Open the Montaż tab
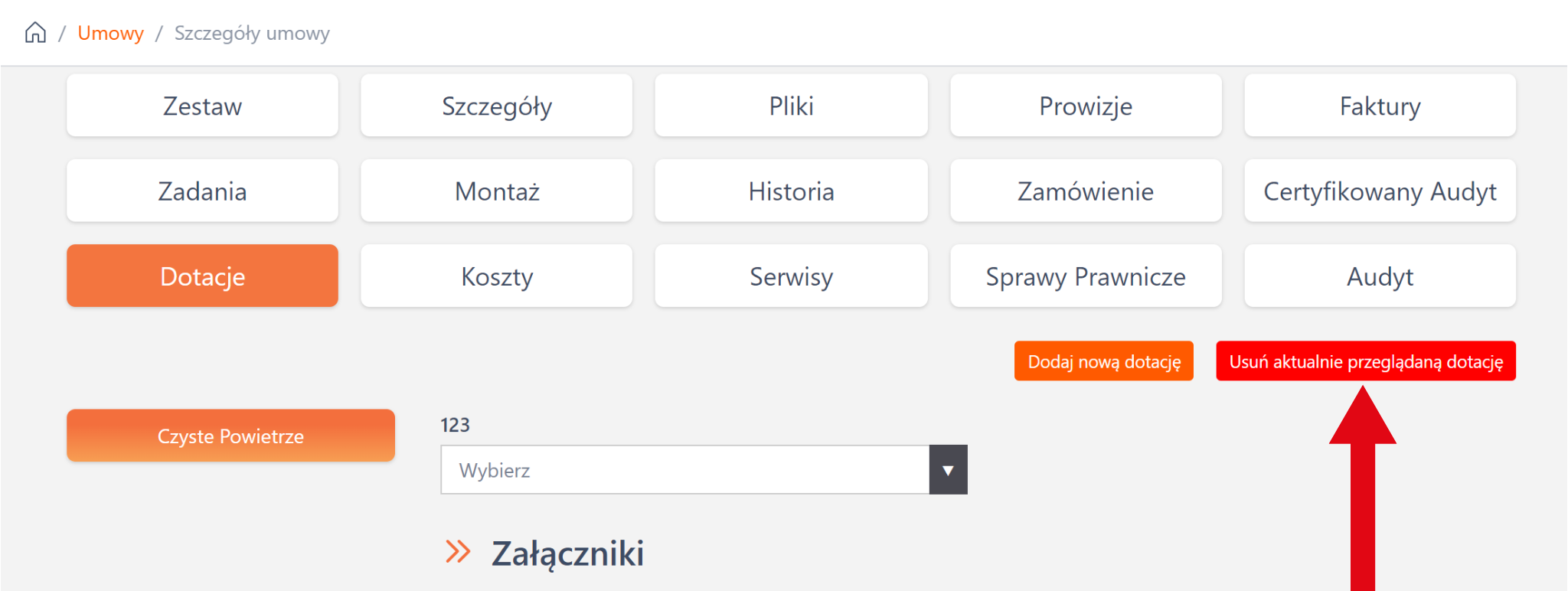The width and height of the screenshot is (1568, 591). point(496,191)
